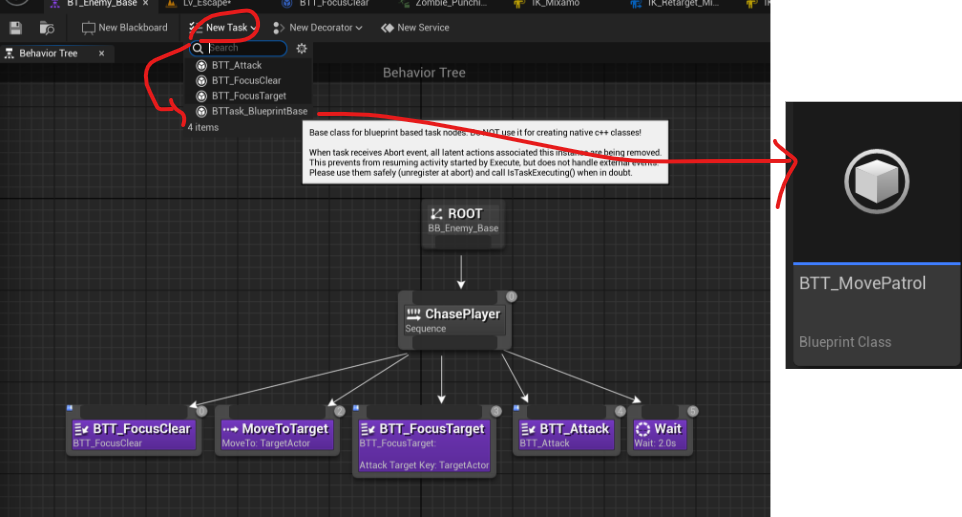The image size is (962, 517).
Task: Click the root icon in ROOT node
Action: [436, 213]
